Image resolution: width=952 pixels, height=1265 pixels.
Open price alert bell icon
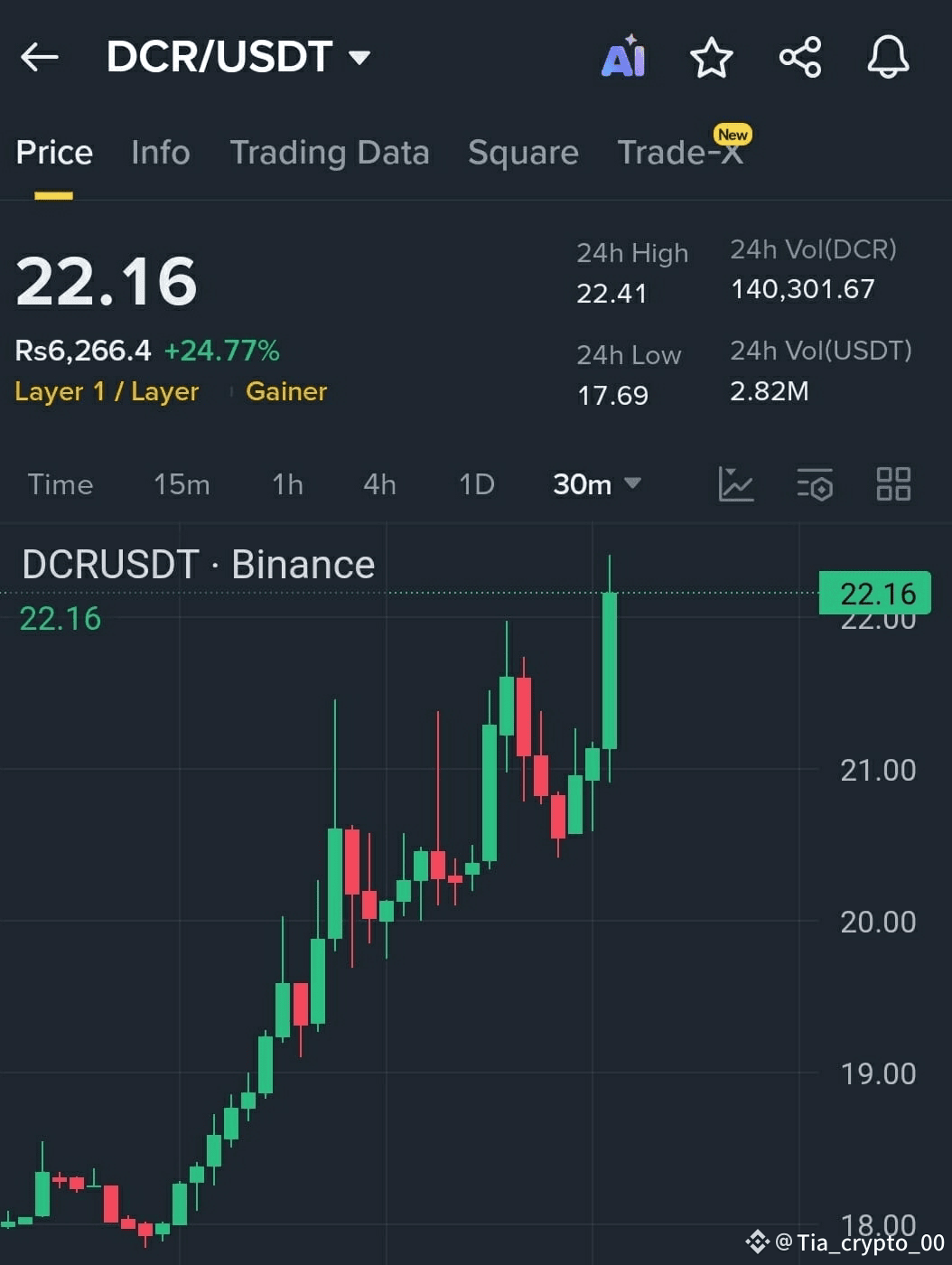[888, 57]
